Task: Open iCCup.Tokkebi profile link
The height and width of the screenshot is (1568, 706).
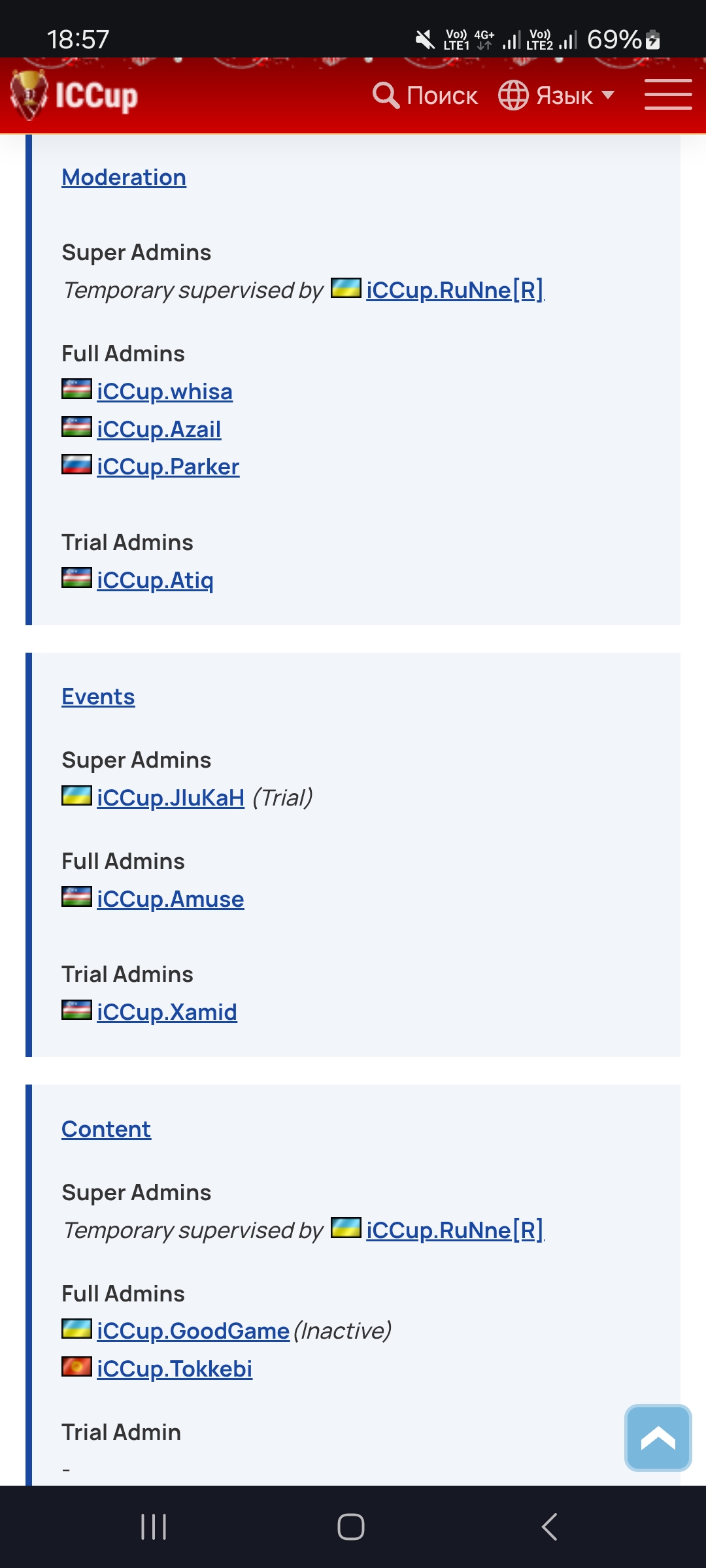Action: (x=175, y=1369)
